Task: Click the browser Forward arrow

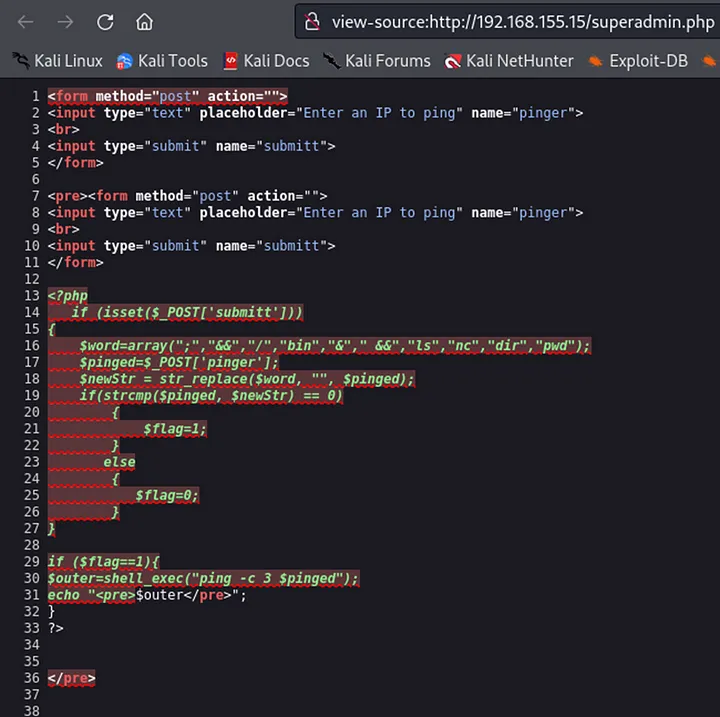Action: coord(65,22)
